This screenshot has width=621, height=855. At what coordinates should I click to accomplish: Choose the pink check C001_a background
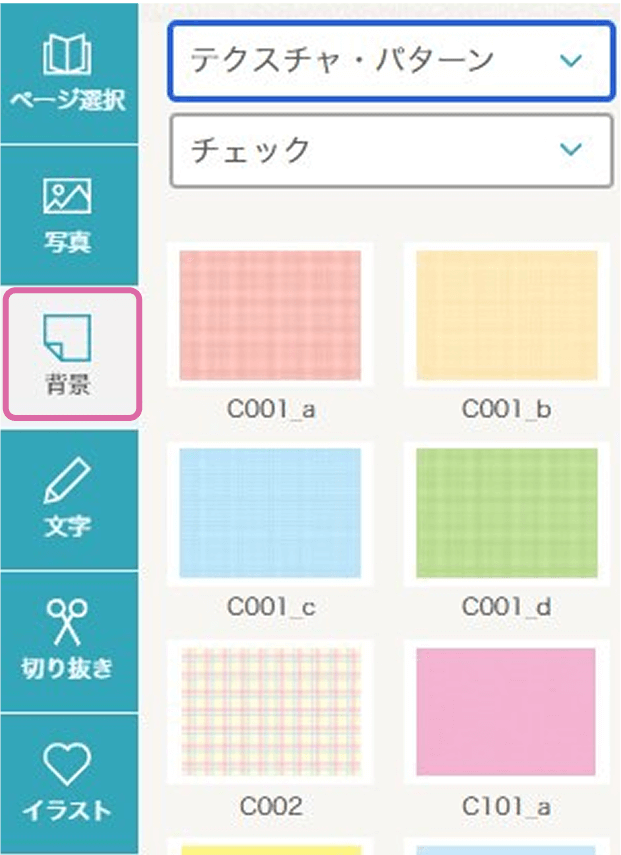click(270, 315)
